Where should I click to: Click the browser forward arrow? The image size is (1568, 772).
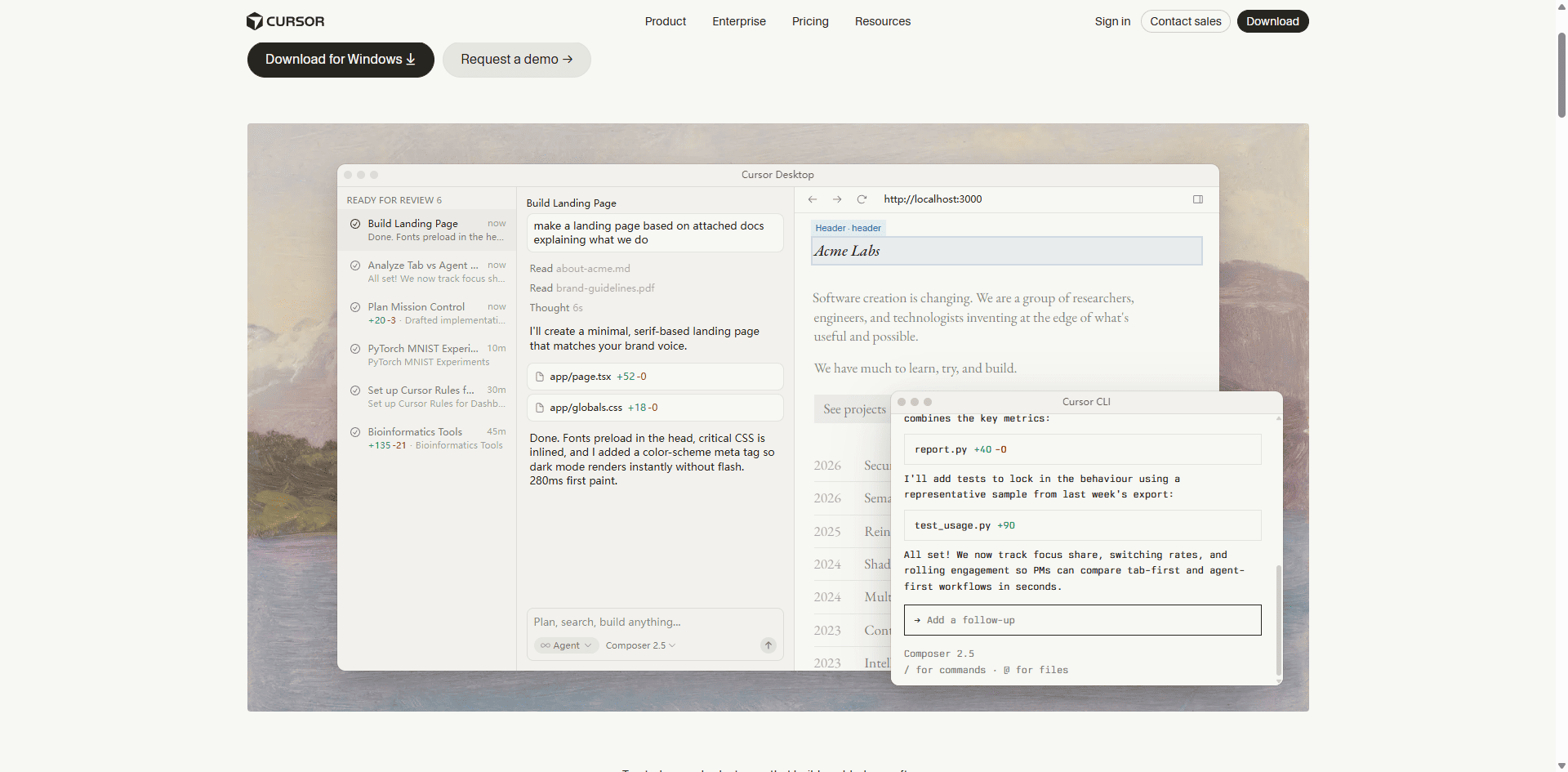(x=837, y=199)
